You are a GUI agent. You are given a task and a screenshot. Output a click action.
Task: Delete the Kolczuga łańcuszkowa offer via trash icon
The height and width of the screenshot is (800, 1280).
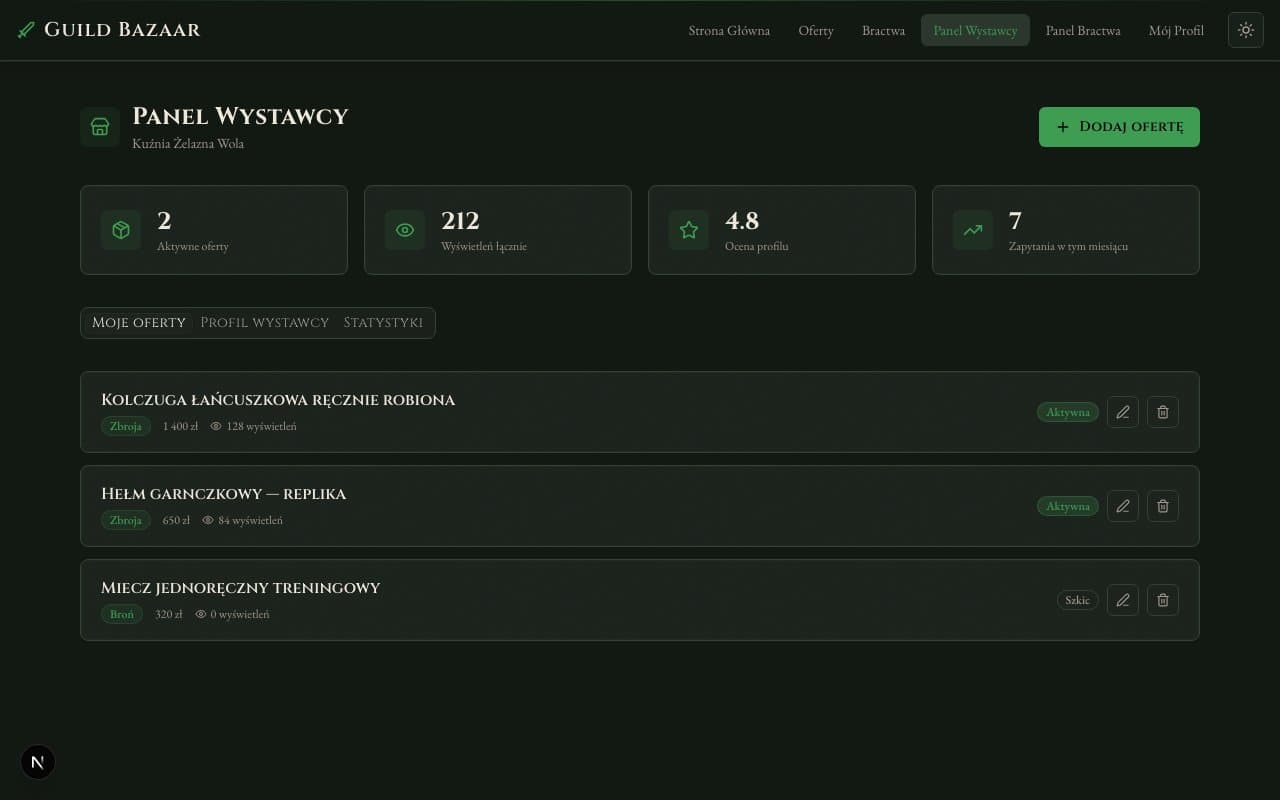coord(1163,412)
